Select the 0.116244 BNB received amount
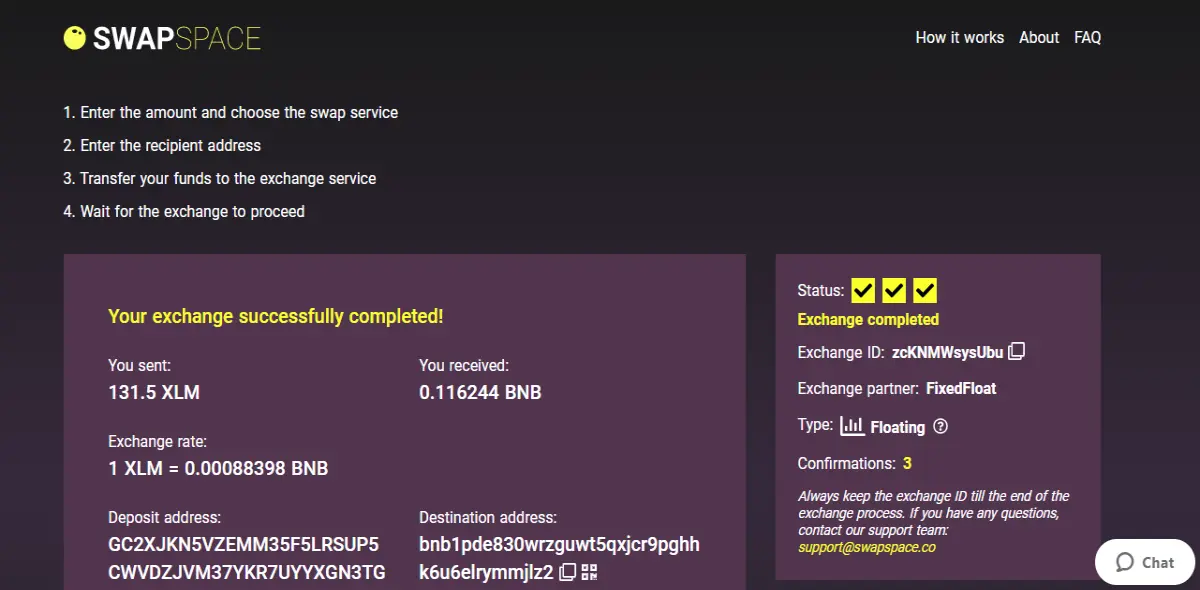Screen dimensions: 1200x590 [480, 393]
